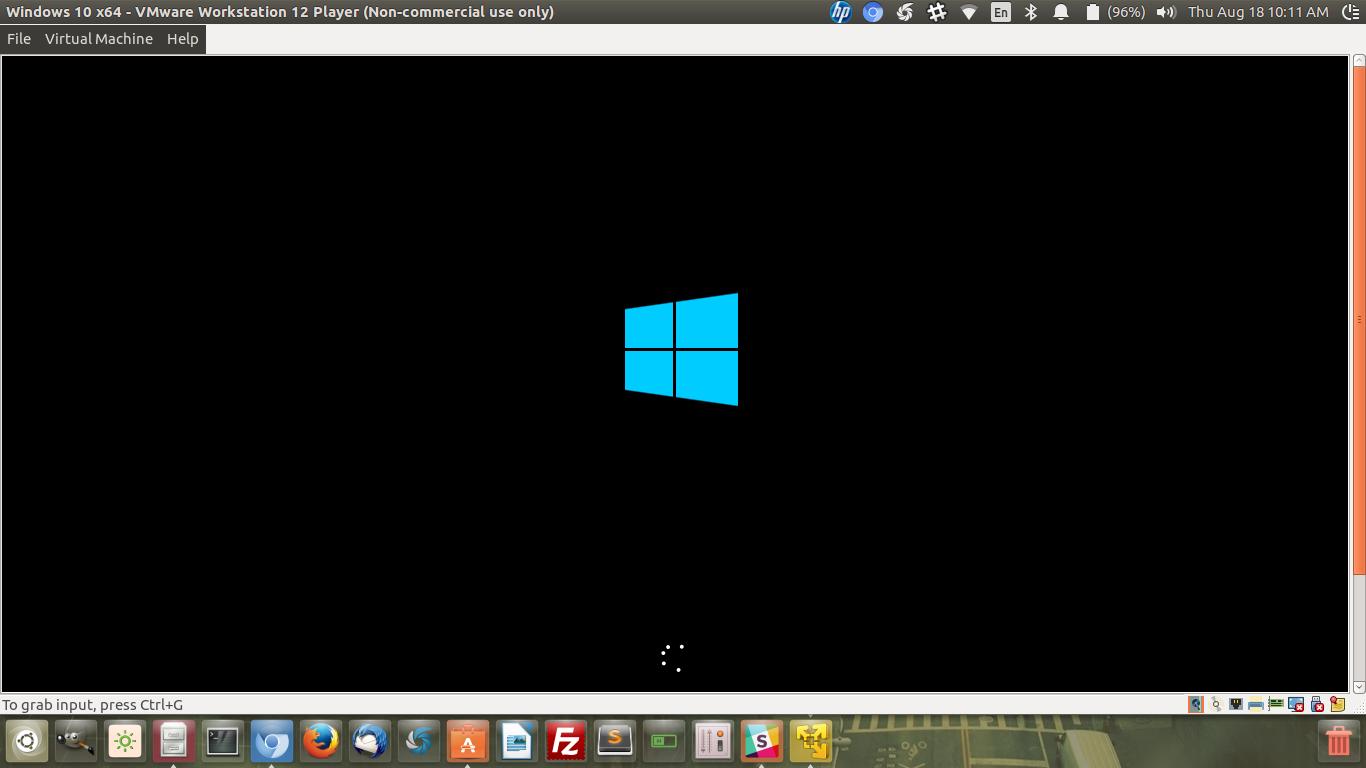Open the Ubuntu Dash launcher icon
Image resolution: width=1366 pixels, height=768 pixels.
click(x=27, y=742)
